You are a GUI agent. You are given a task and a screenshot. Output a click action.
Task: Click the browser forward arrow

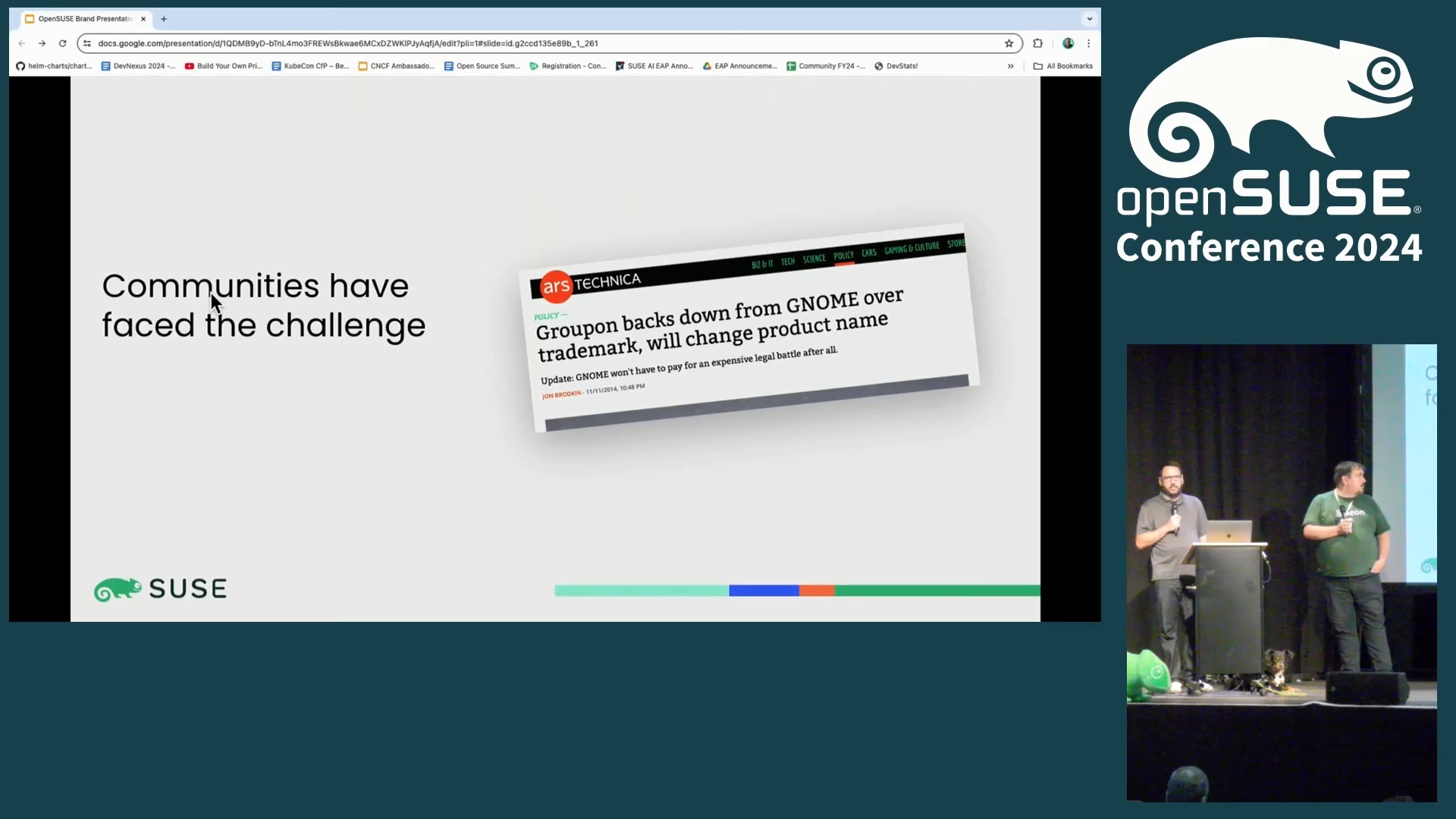click(42, 43)
